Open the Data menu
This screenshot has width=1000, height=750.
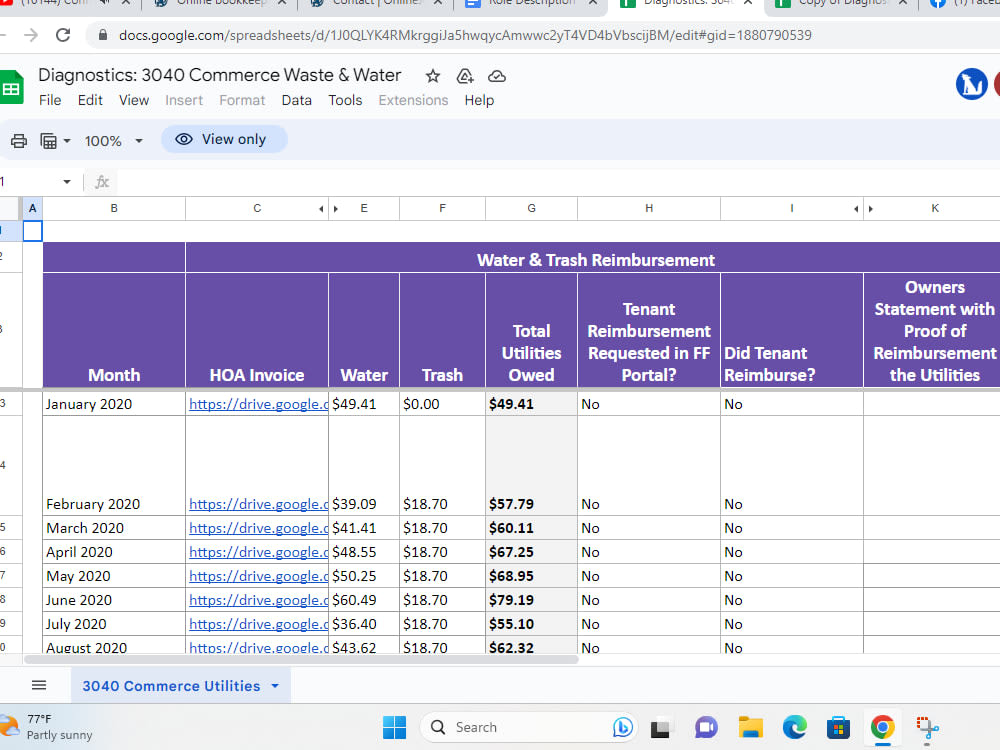[297, 100]
